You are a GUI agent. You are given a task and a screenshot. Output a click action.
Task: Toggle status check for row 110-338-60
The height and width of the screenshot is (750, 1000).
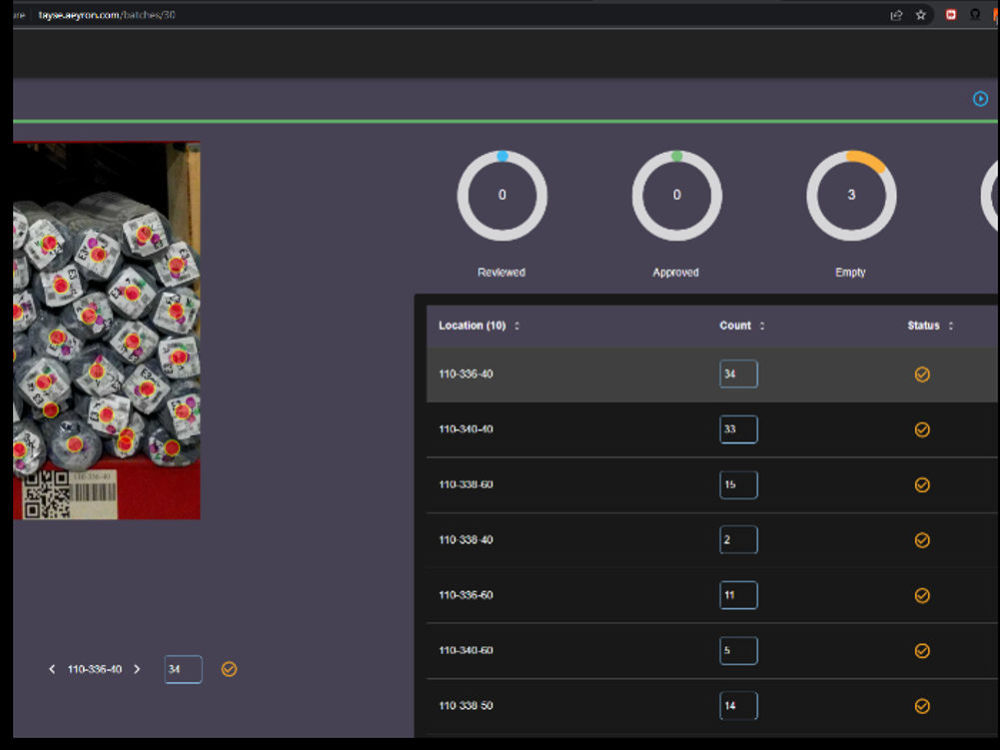(x=922, y=485)
